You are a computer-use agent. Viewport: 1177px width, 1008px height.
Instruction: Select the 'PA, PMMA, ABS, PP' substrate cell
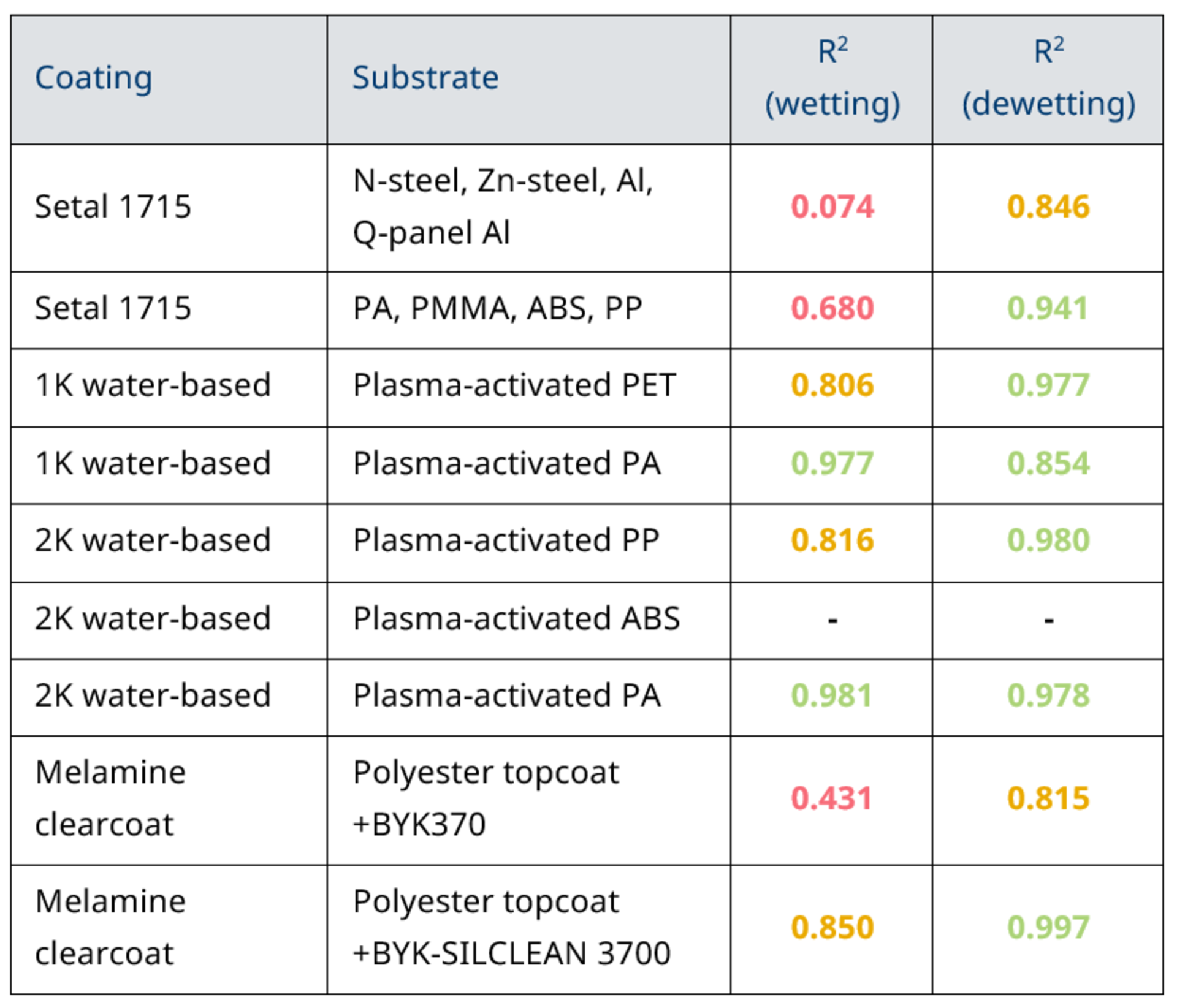(x=497, y=308)
